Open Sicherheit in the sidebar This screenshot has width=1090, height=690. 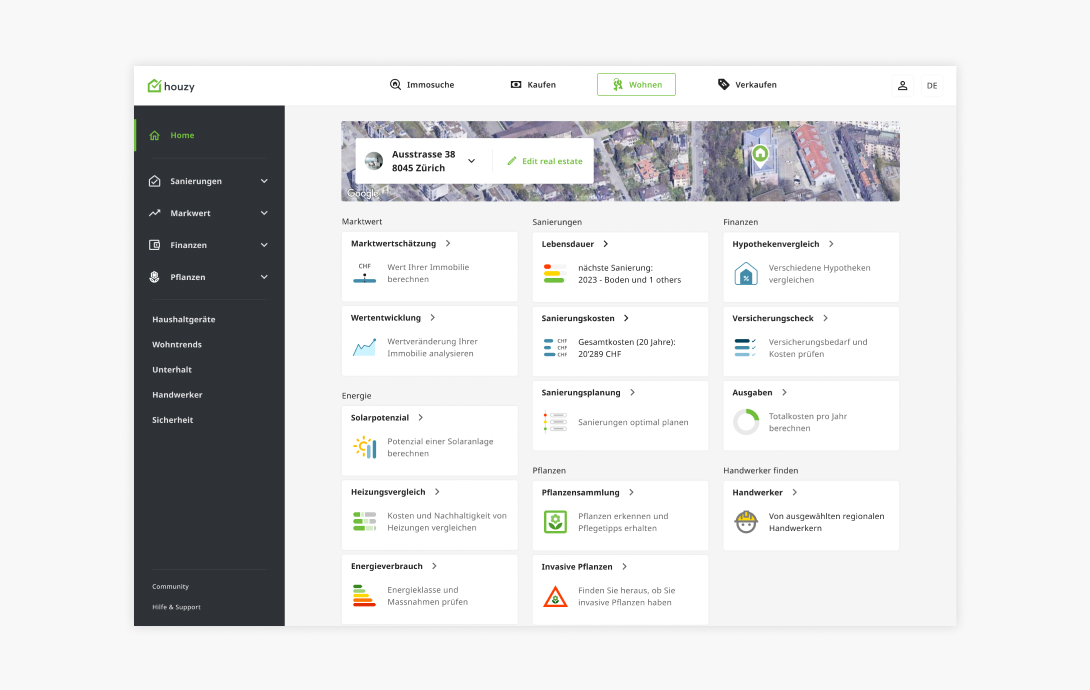point(172,420)
